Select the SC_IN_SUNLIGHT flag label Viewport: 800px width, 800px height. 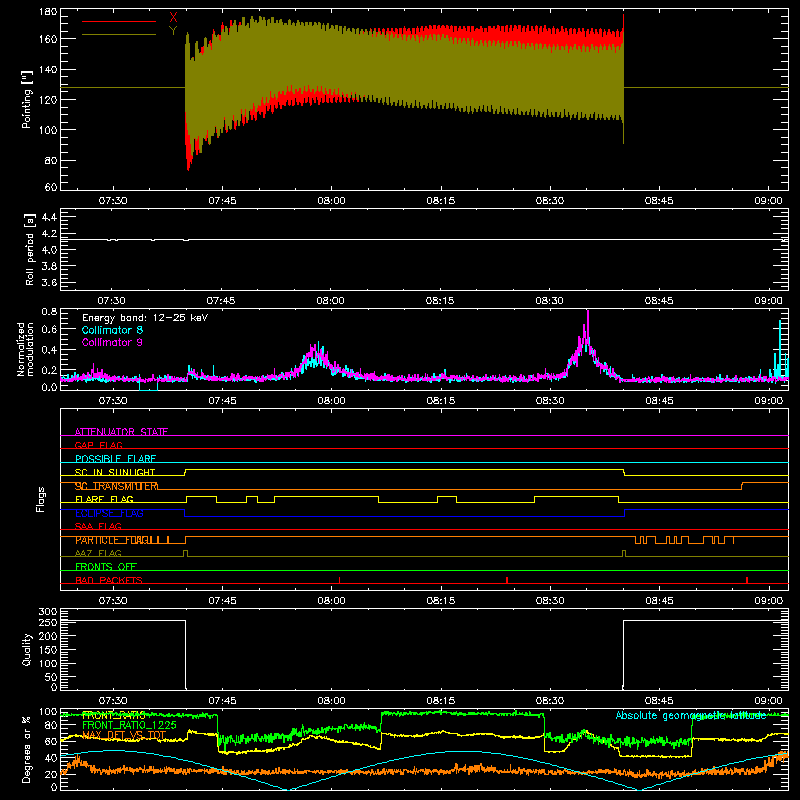tap(115, 472)
